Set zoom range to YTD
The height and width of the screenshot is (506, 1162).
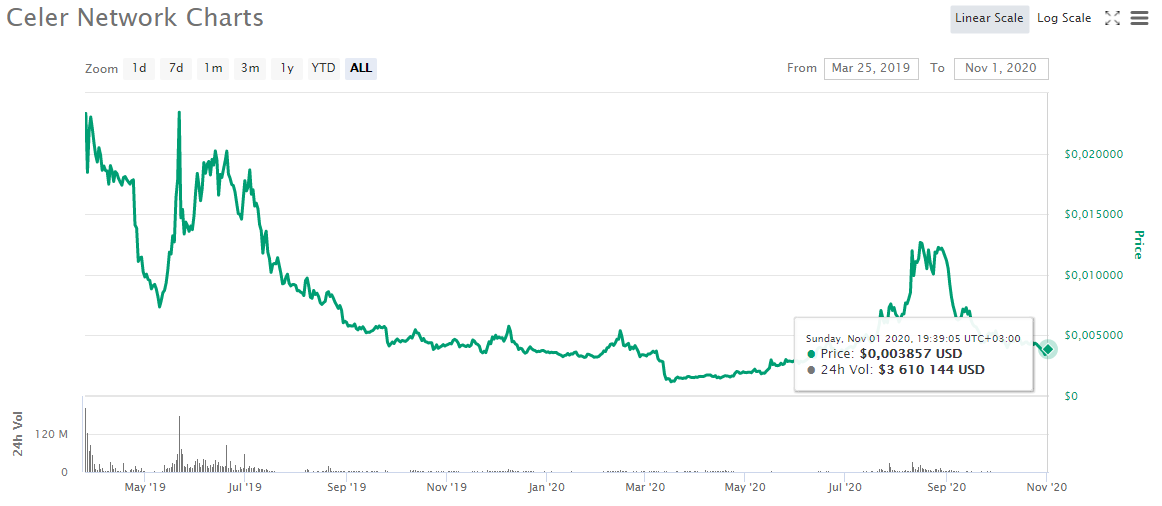click(323, 68)
